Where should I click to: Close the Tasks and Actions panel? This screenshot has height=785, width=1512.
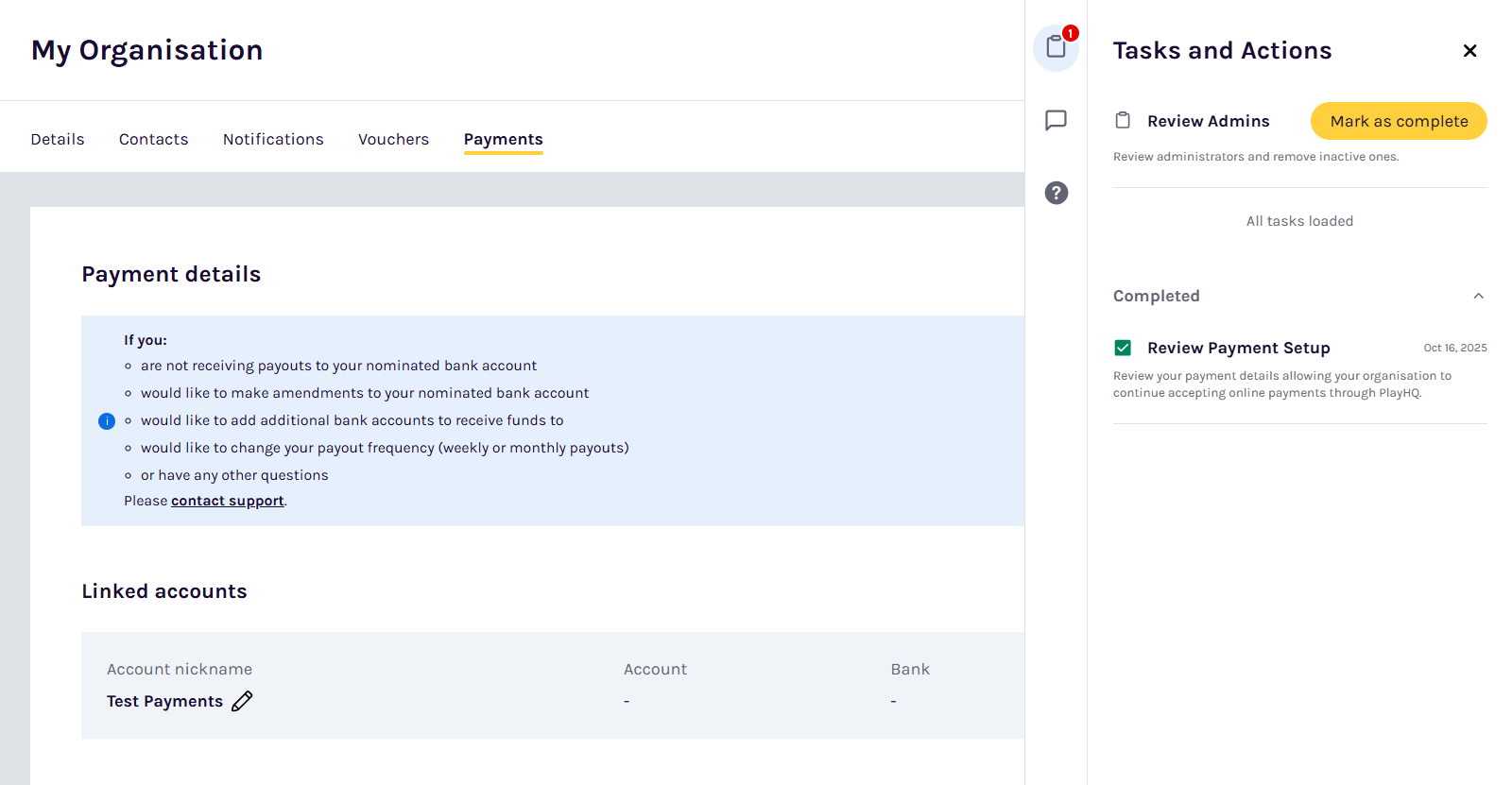pyautogui.click(x=1469, y=51)
